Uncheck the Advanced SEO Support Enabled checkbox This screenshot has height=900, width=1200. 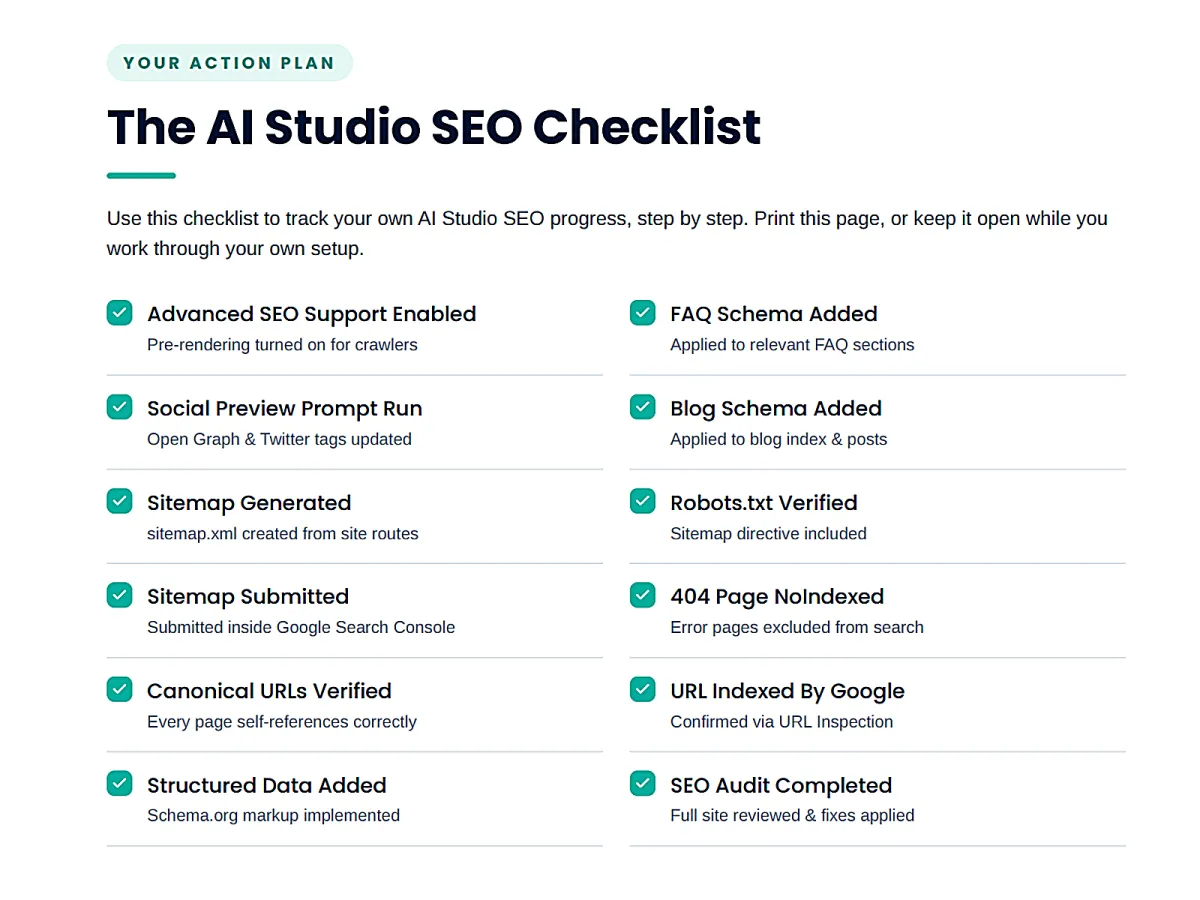[119, 313]
